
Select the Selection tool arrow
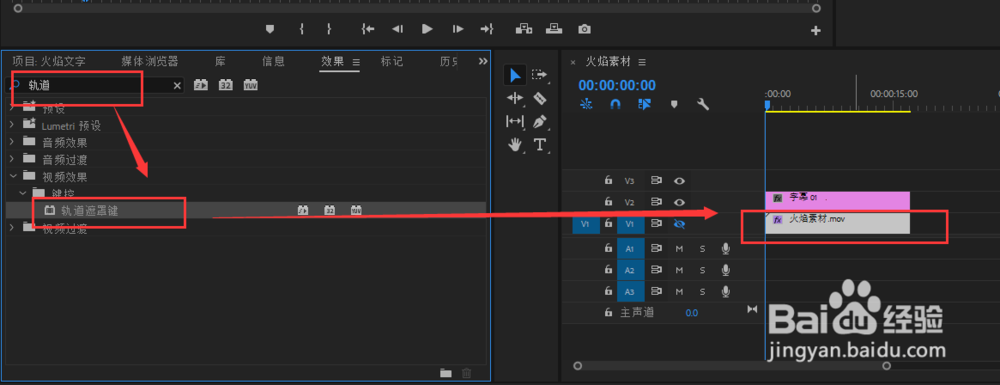tap(515, 75)
